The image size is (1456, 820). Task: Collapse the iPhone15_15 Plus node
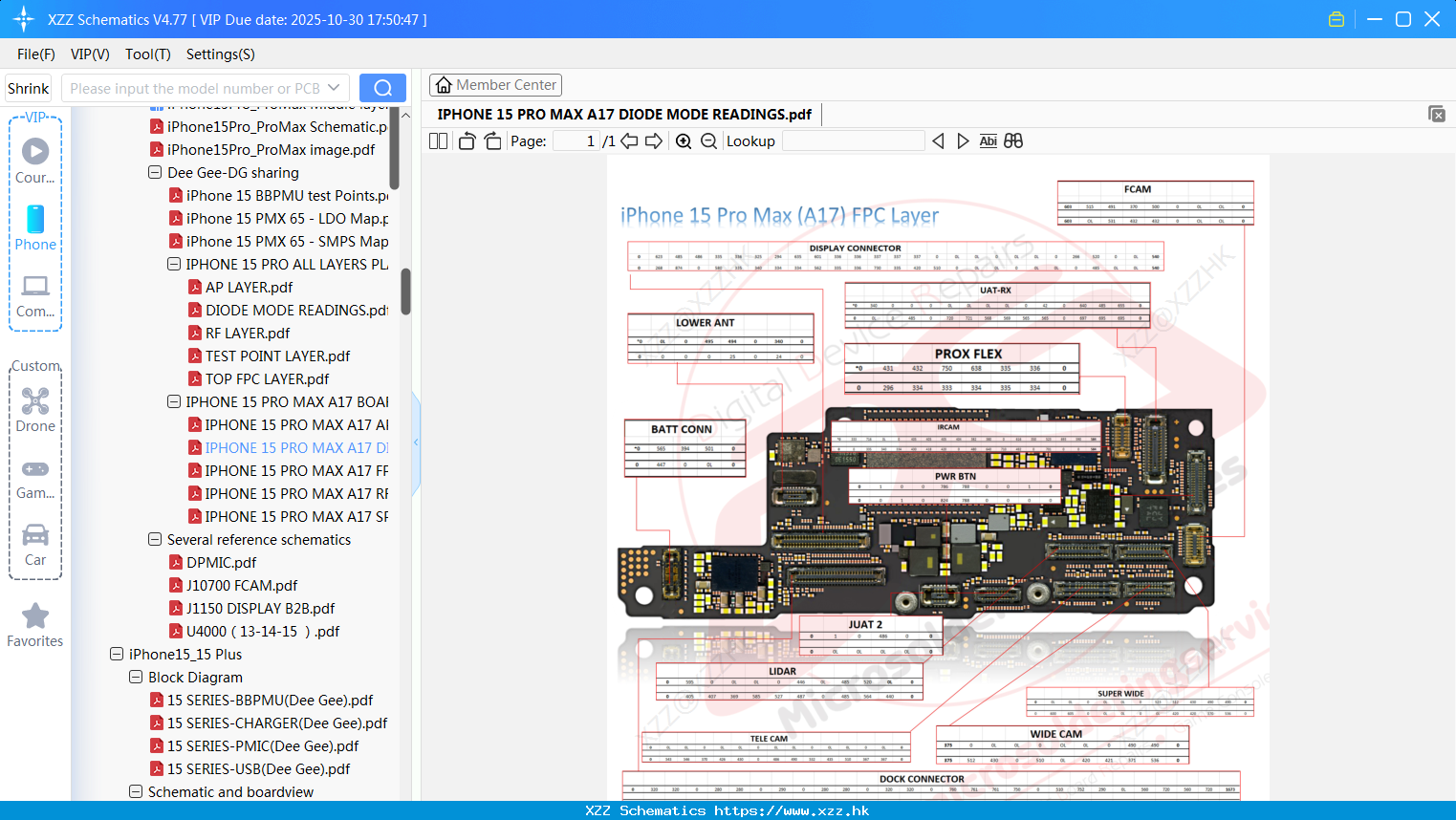coord(117,654)
